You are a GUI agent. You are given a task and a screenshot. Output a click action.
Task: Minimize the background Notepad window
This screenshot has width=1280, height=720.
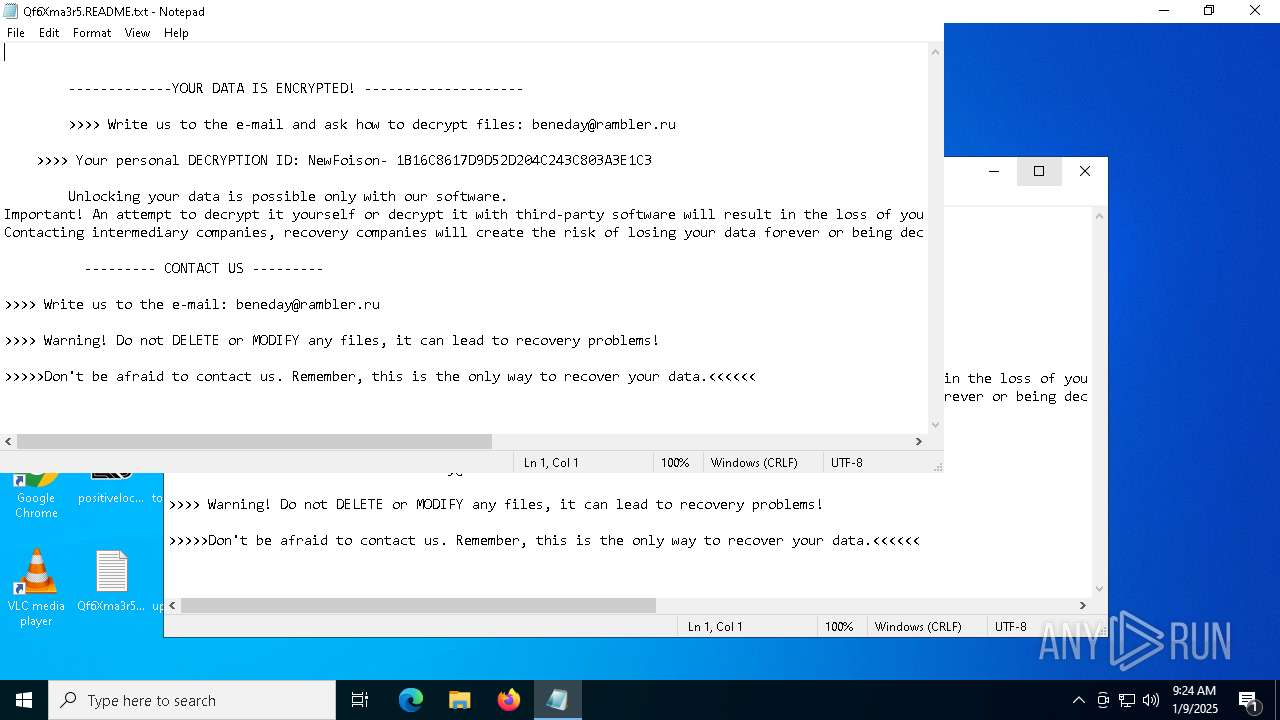point(993,171)
